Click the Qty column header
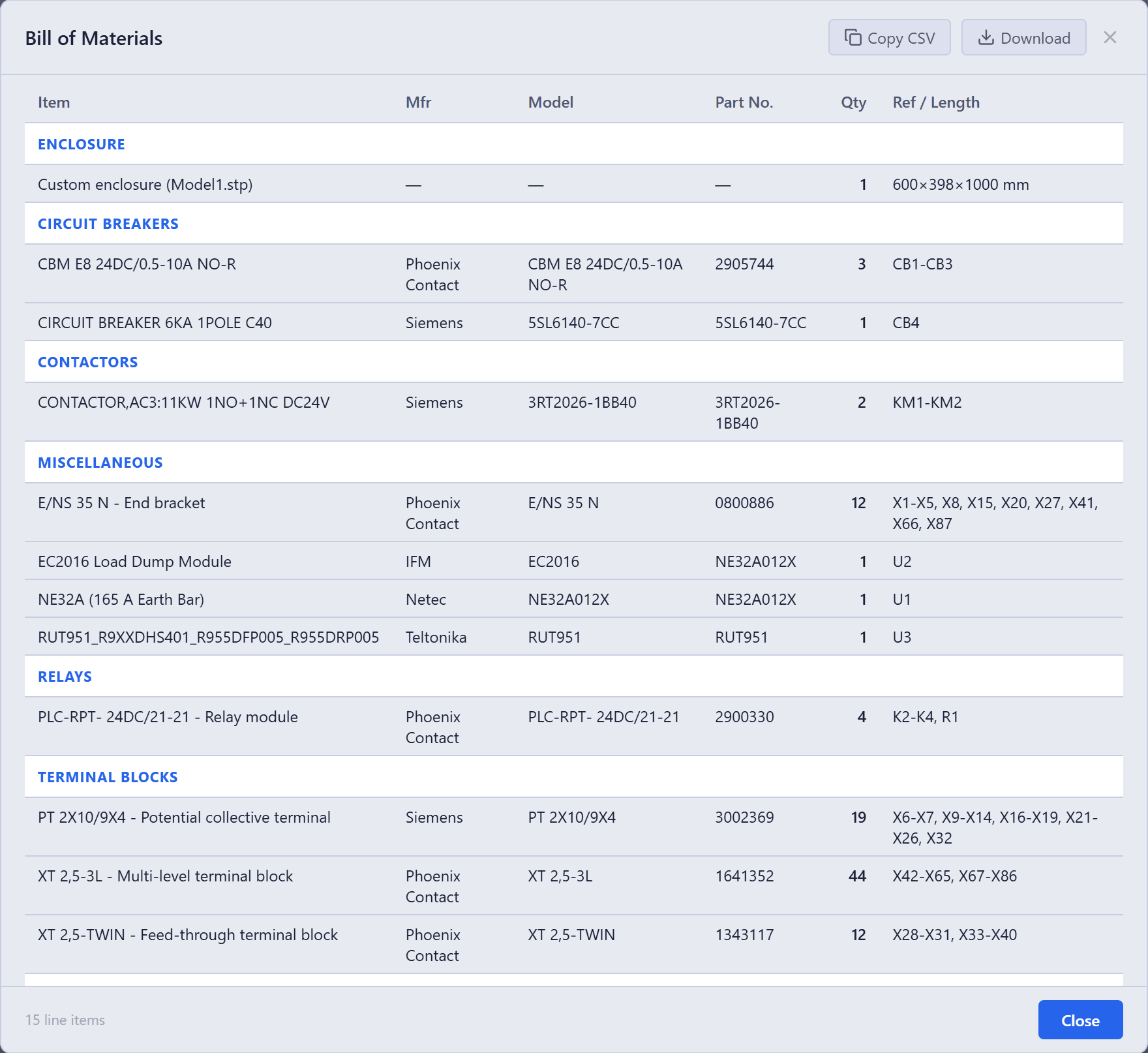 tap(853, 102)
